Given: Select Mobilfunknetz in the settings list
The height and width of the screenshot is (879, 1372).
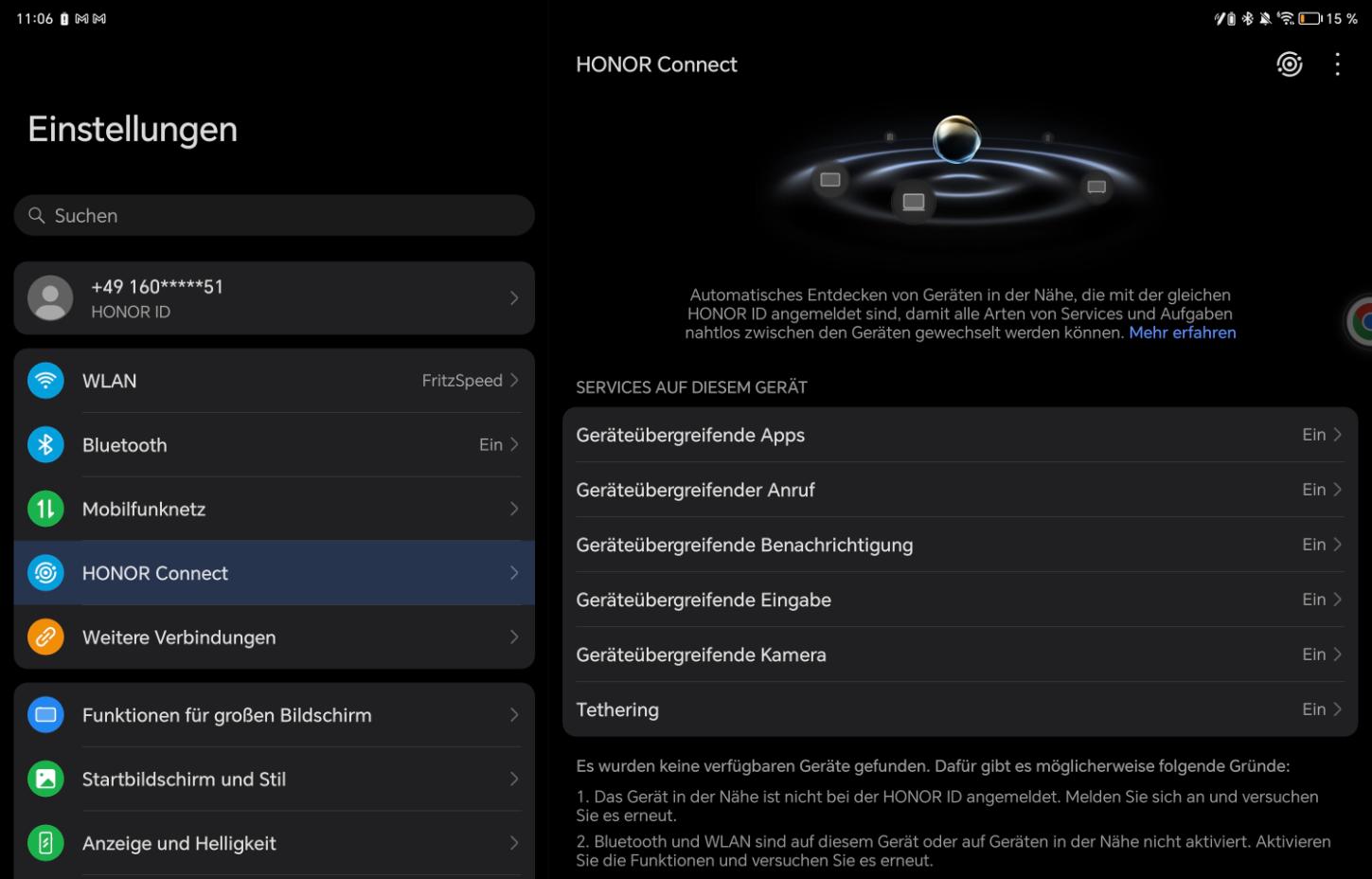Looking at the screenshot, I should click(x=275, y=509).
